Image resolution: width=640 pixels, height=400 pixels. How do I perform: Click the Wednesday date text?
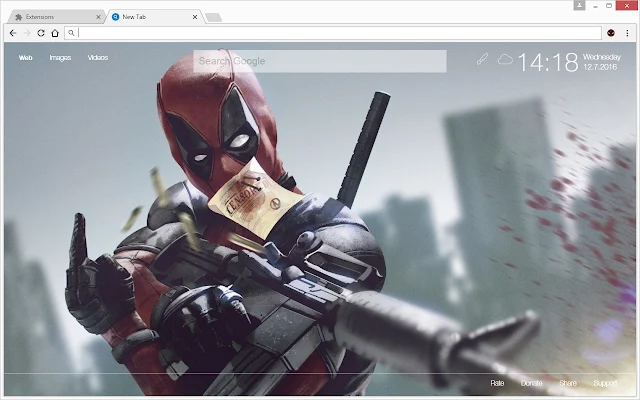pyautogui.click(x=602, y=57)
